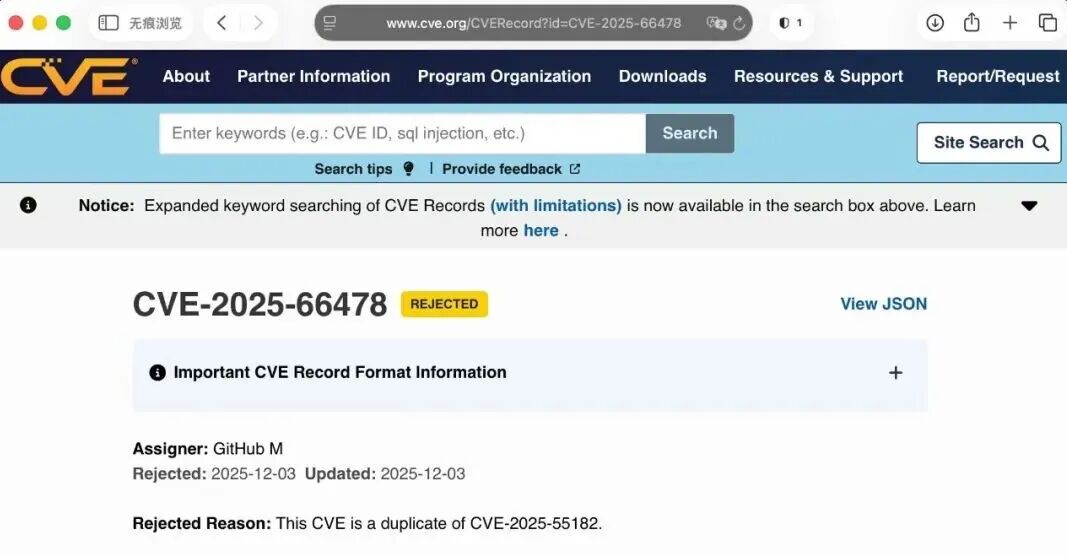This screenshot has height=557, width=1067.
Task: Click the Safari sidebar toggle icon
Action: click(x=109, y=23)
